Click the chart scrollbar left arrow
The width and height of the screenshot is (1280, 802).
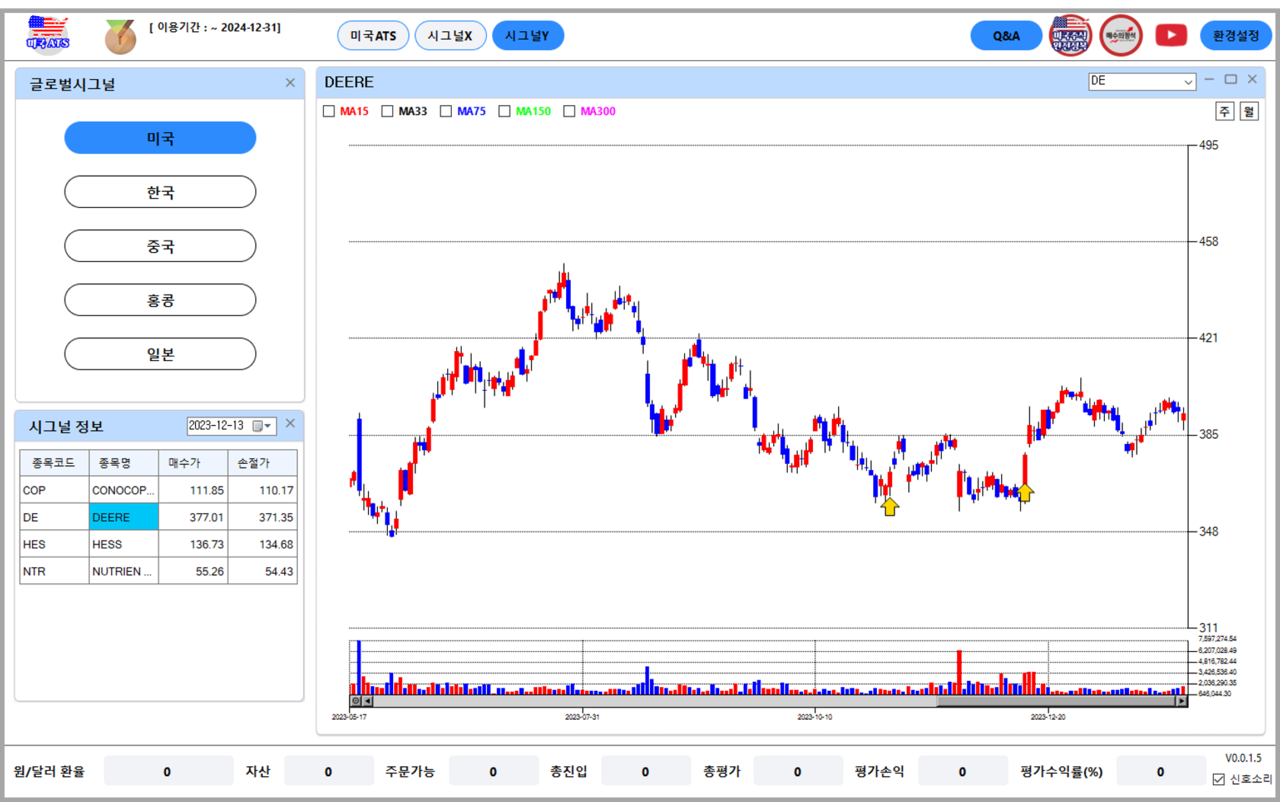click(368, 701)
